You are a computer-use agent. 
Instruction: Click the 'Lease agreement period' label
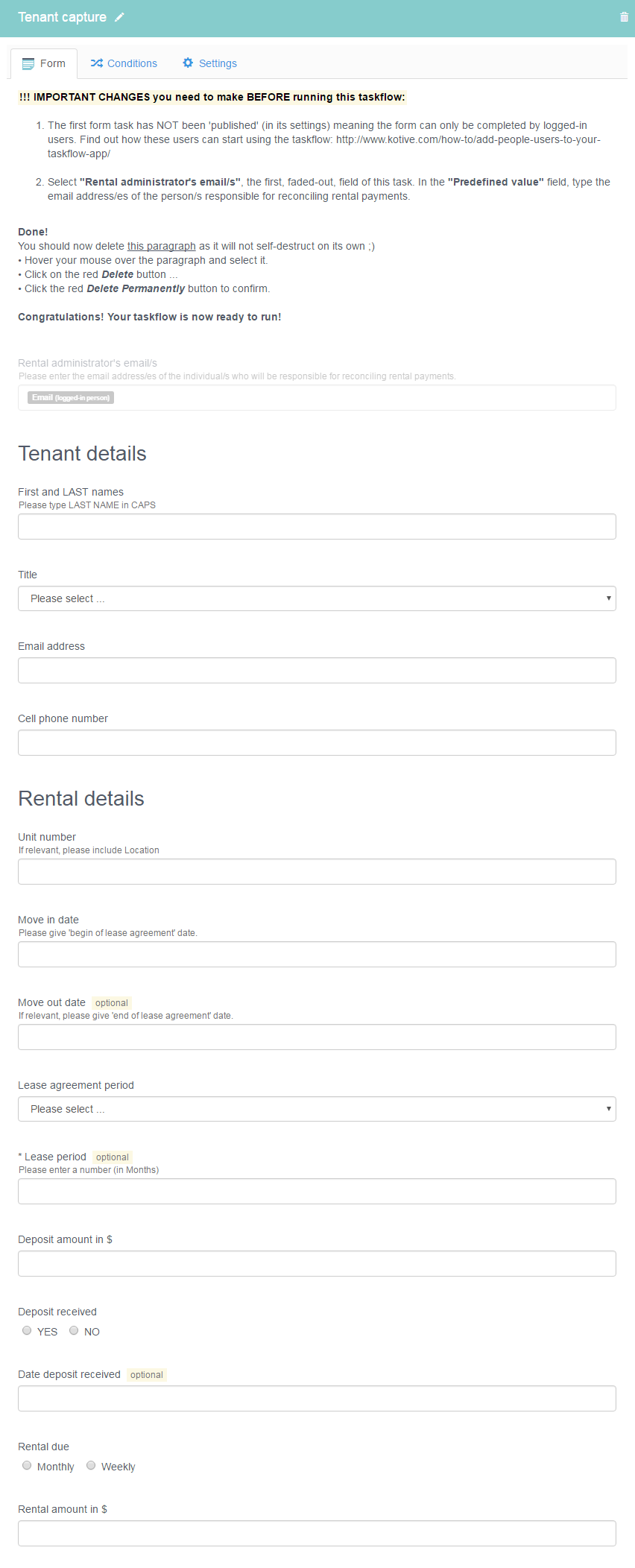76,1085
